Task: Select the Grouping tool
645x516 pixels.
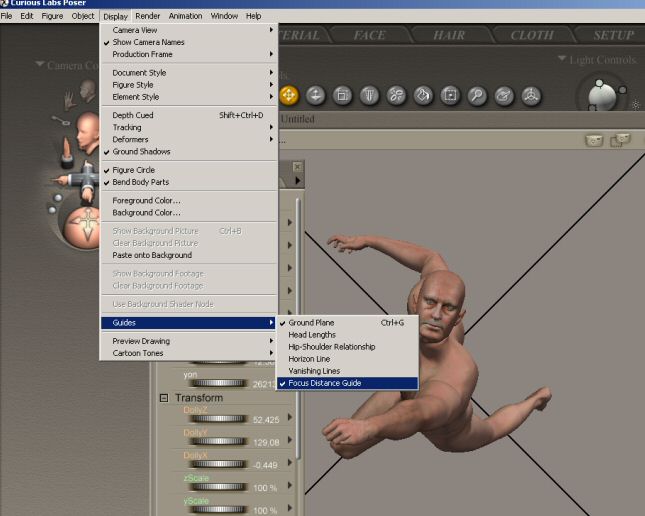Action: [x=450, y=95]
